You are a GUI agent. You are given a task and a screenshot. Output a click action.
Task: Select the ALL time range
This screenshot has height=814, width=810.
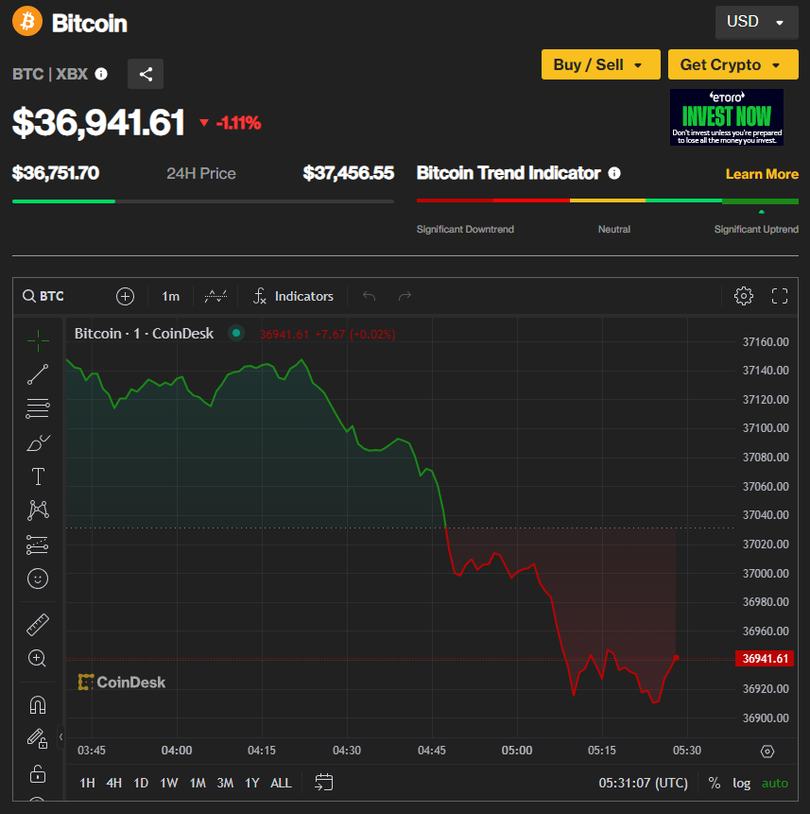(281, 783)
